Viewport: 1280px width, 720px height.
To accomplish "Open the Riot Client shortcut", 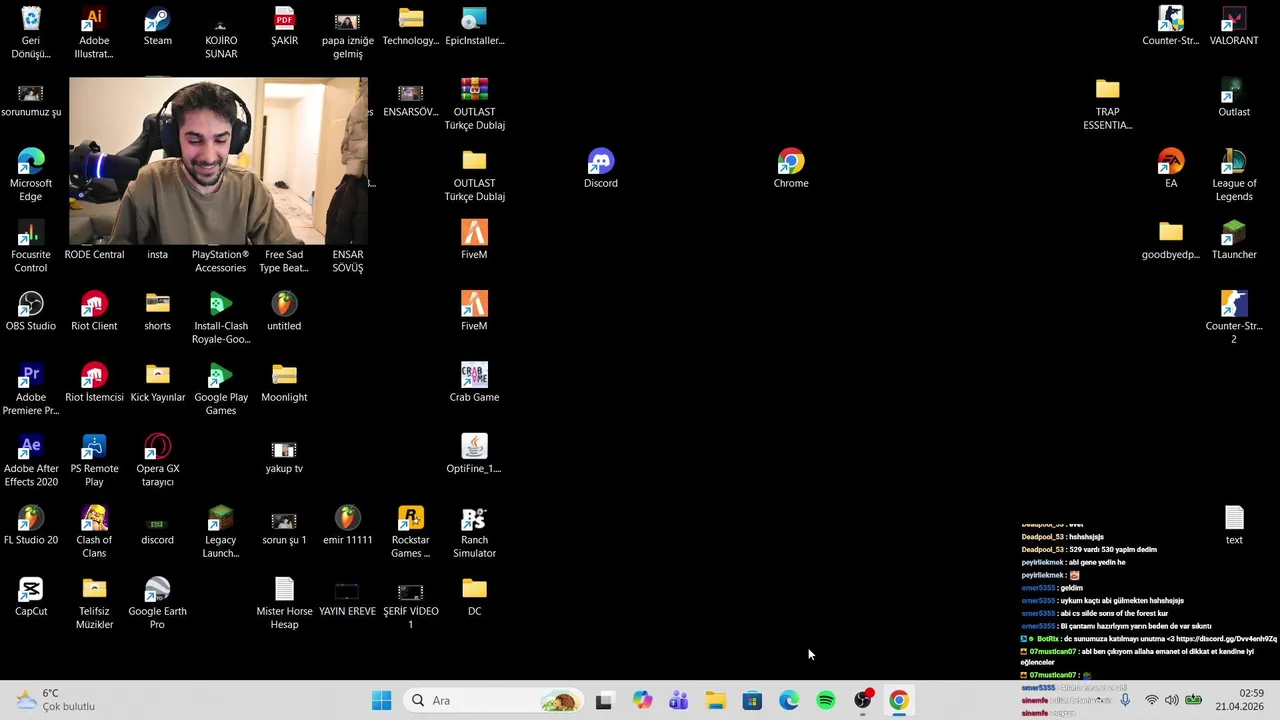I will coord(94,311).
